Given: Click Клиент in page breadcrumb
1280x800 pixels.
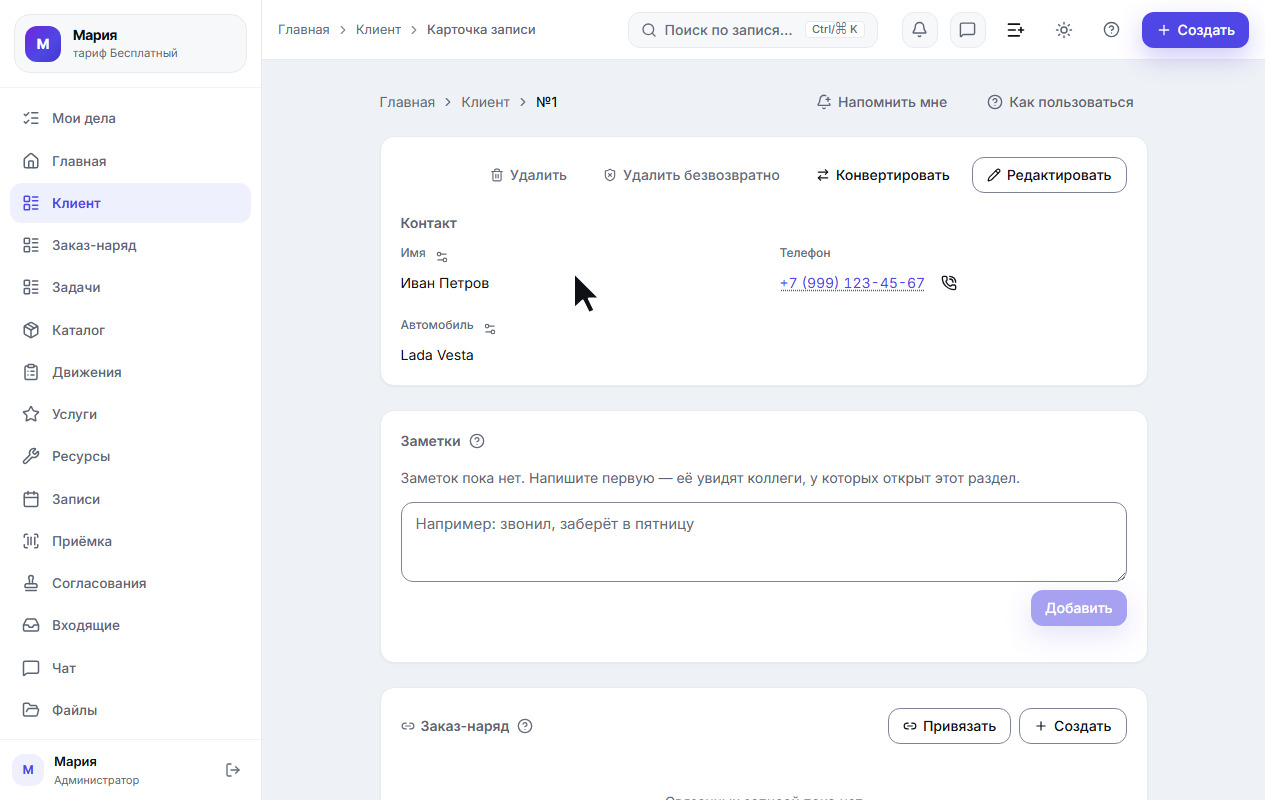Looking at the screenshot, I should coord(486,102).
